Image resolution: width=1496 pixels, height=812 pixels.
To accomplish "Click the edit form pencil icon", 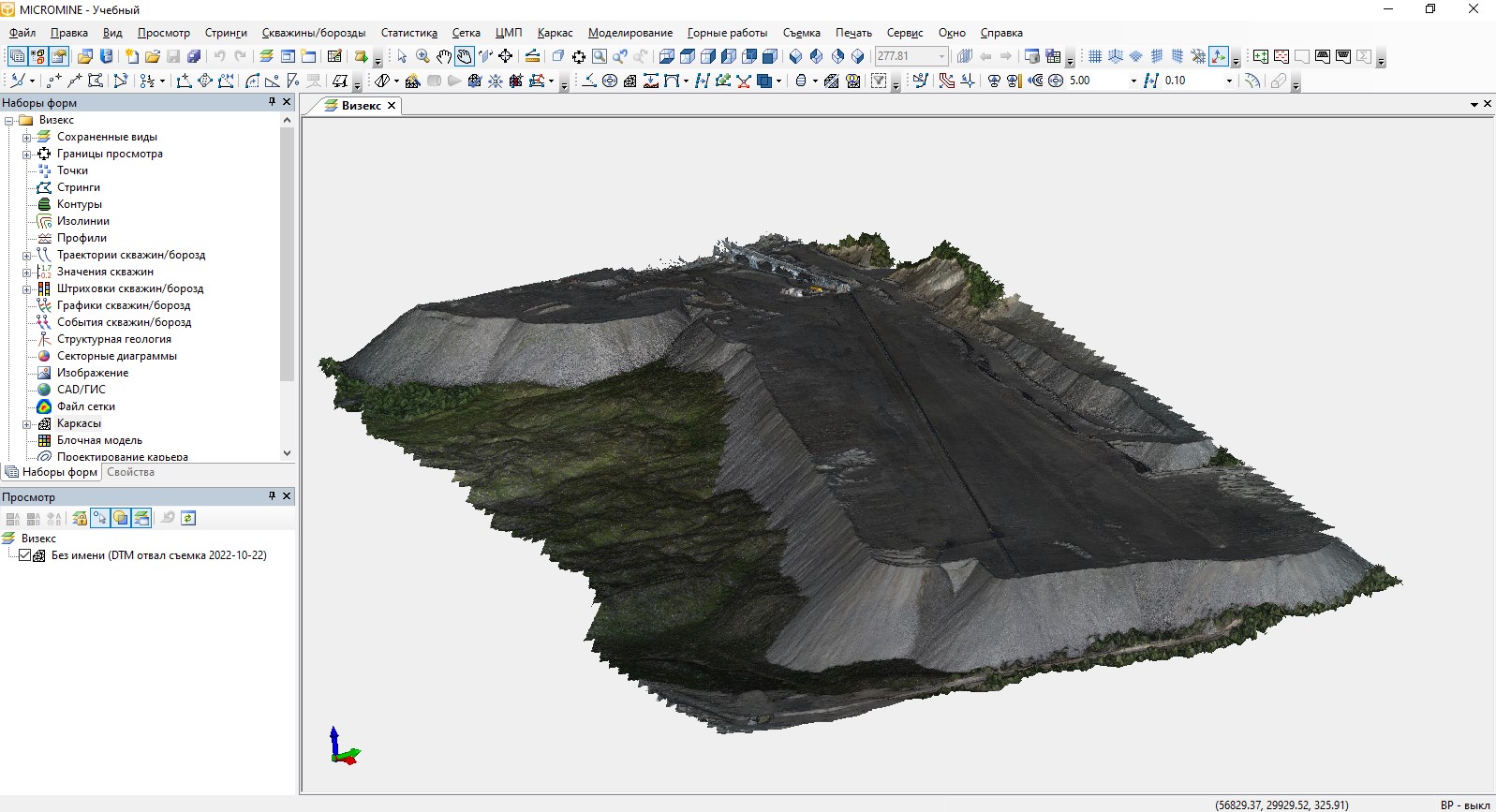I will [333, 56].
